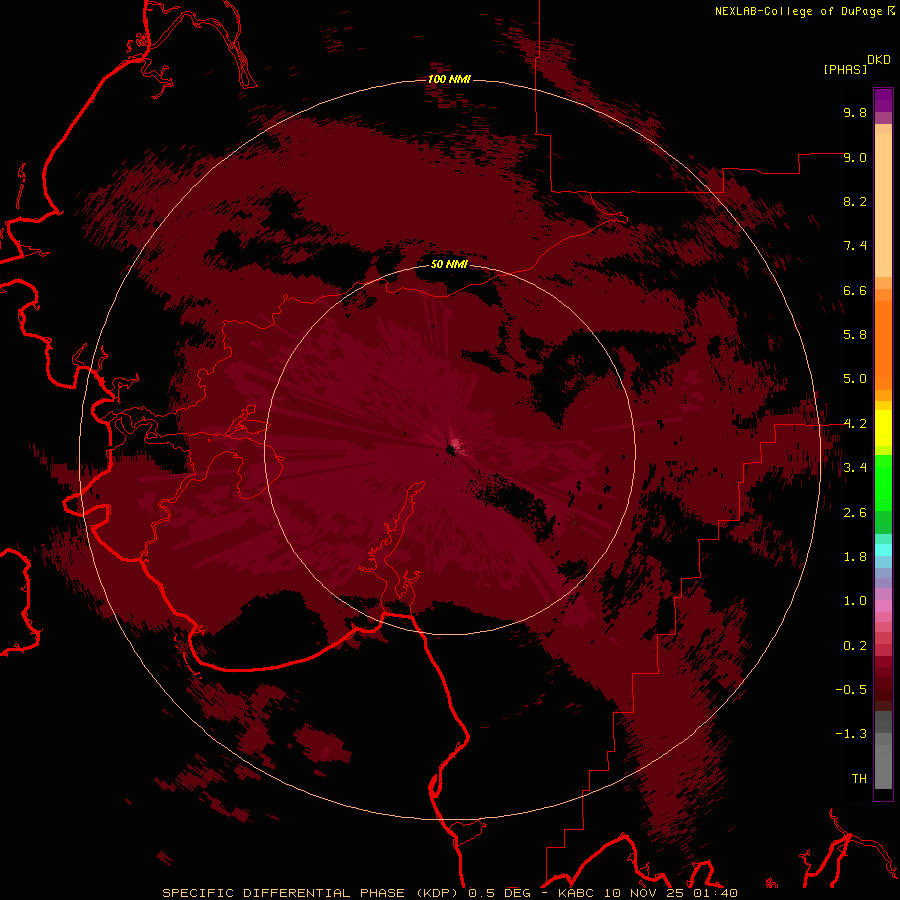Click the KABC station identifier in the caption
Screen dimensions: 900x900
pos(578,893)
